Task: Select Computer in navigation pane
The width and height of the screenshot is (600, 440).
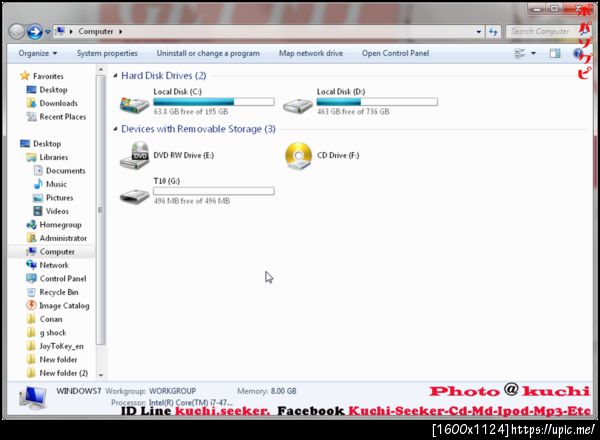Action: click(x=50, y=252)
